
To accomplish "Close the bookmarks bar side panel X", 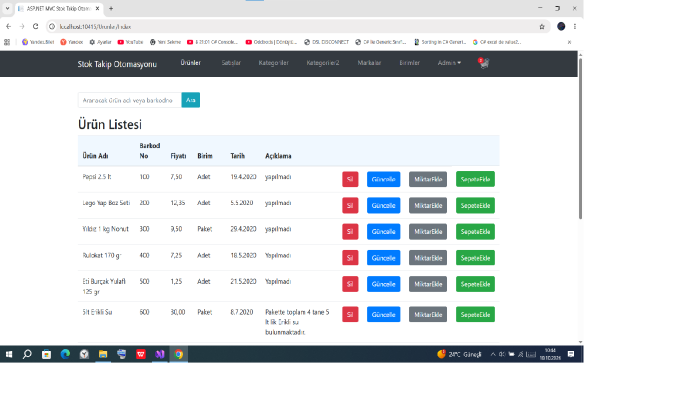I will 569,42.
